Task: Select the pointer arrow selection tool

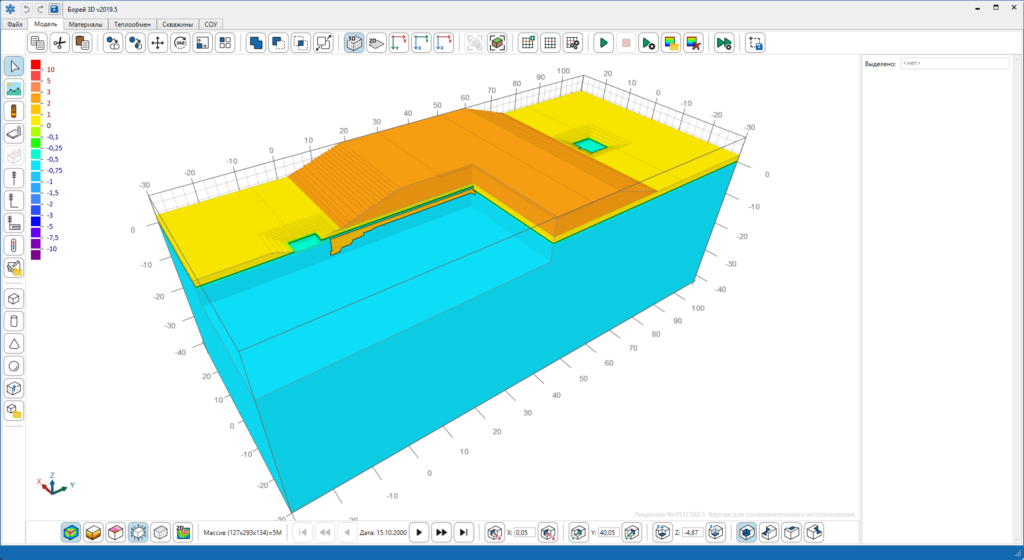Action: point(14,66)
